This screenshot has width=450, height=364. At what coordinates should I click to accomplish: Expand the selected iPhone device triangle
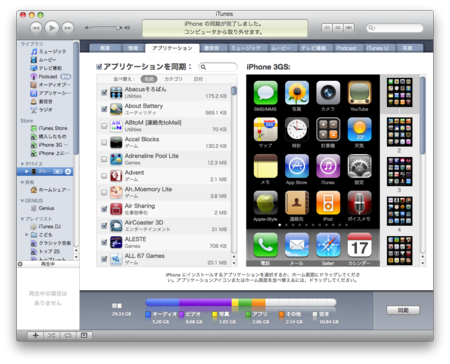point(26,171)
